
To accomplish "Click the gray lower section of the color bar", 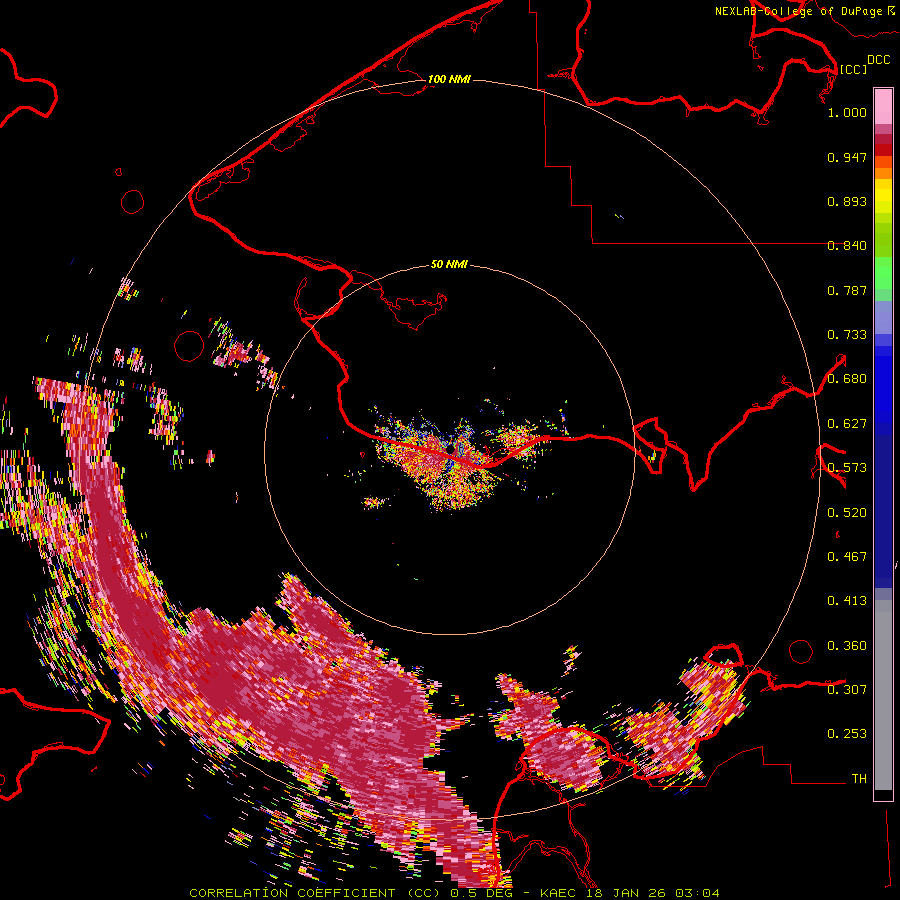I will click(x=883, y=695).
